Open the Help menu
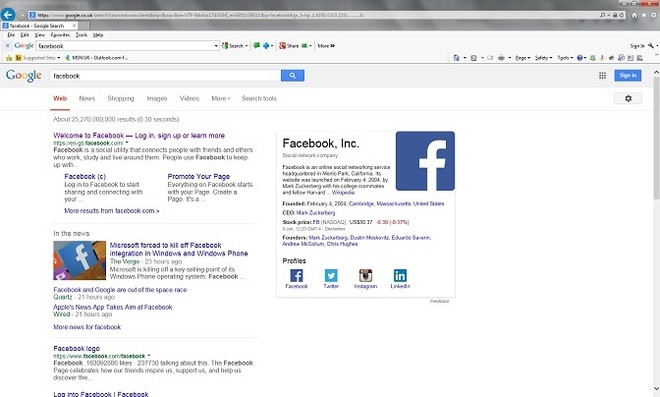Screen dimensions: 660x397 pos(98,35)
